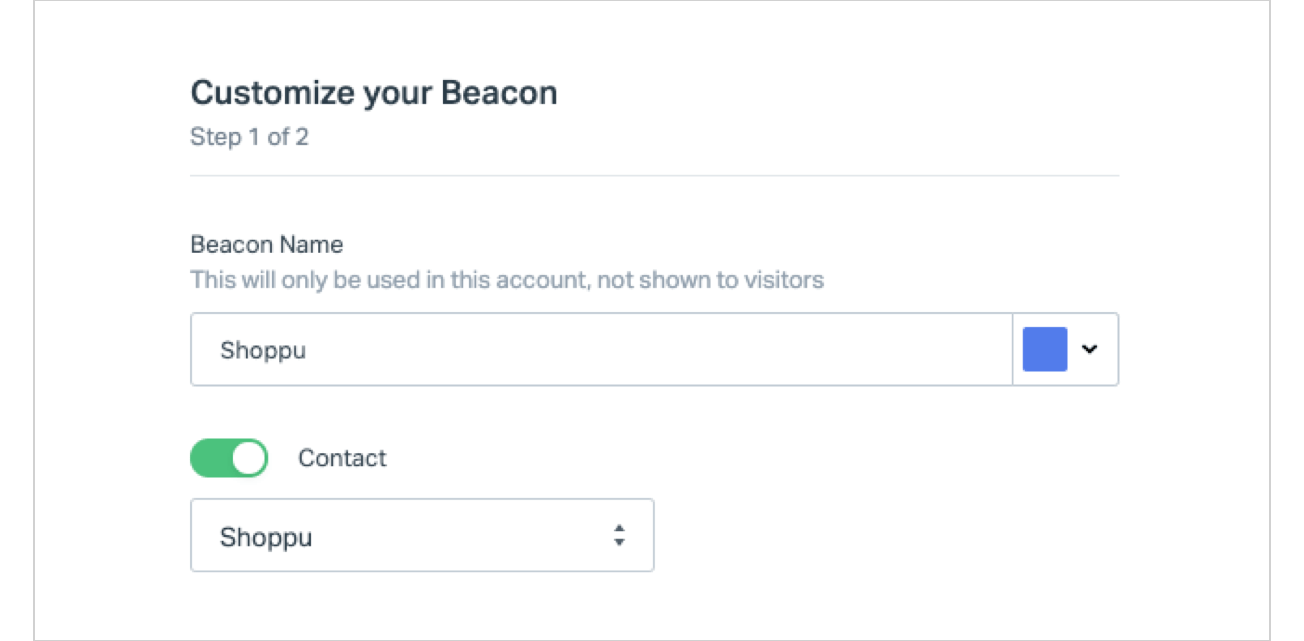This screenshot has height=641, width=1304.
Task: Click the Contact label text
Action: point(342,459)
